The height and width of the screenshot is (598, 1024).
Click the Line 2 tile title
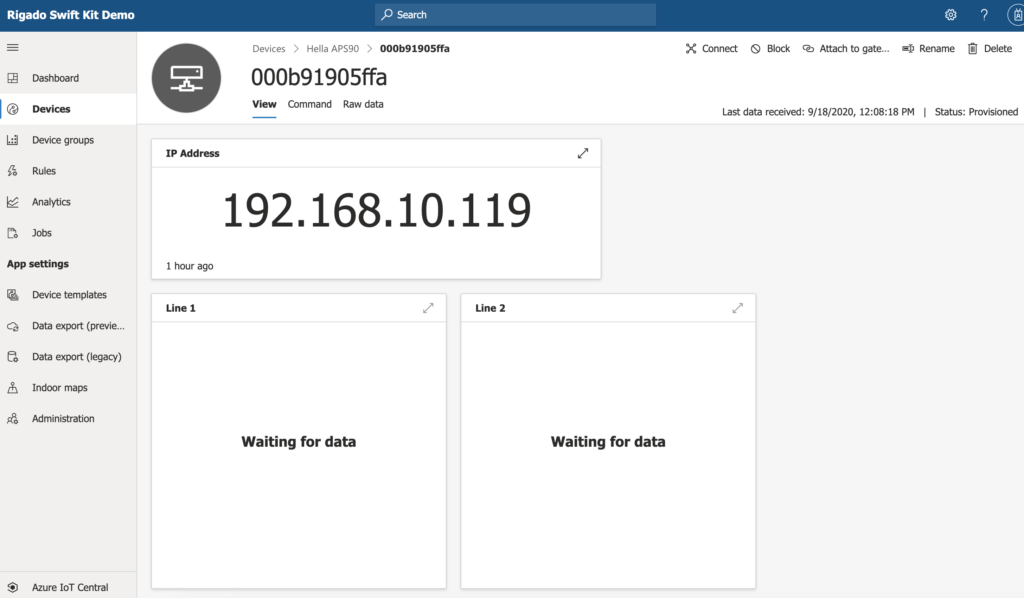[490, 308]
